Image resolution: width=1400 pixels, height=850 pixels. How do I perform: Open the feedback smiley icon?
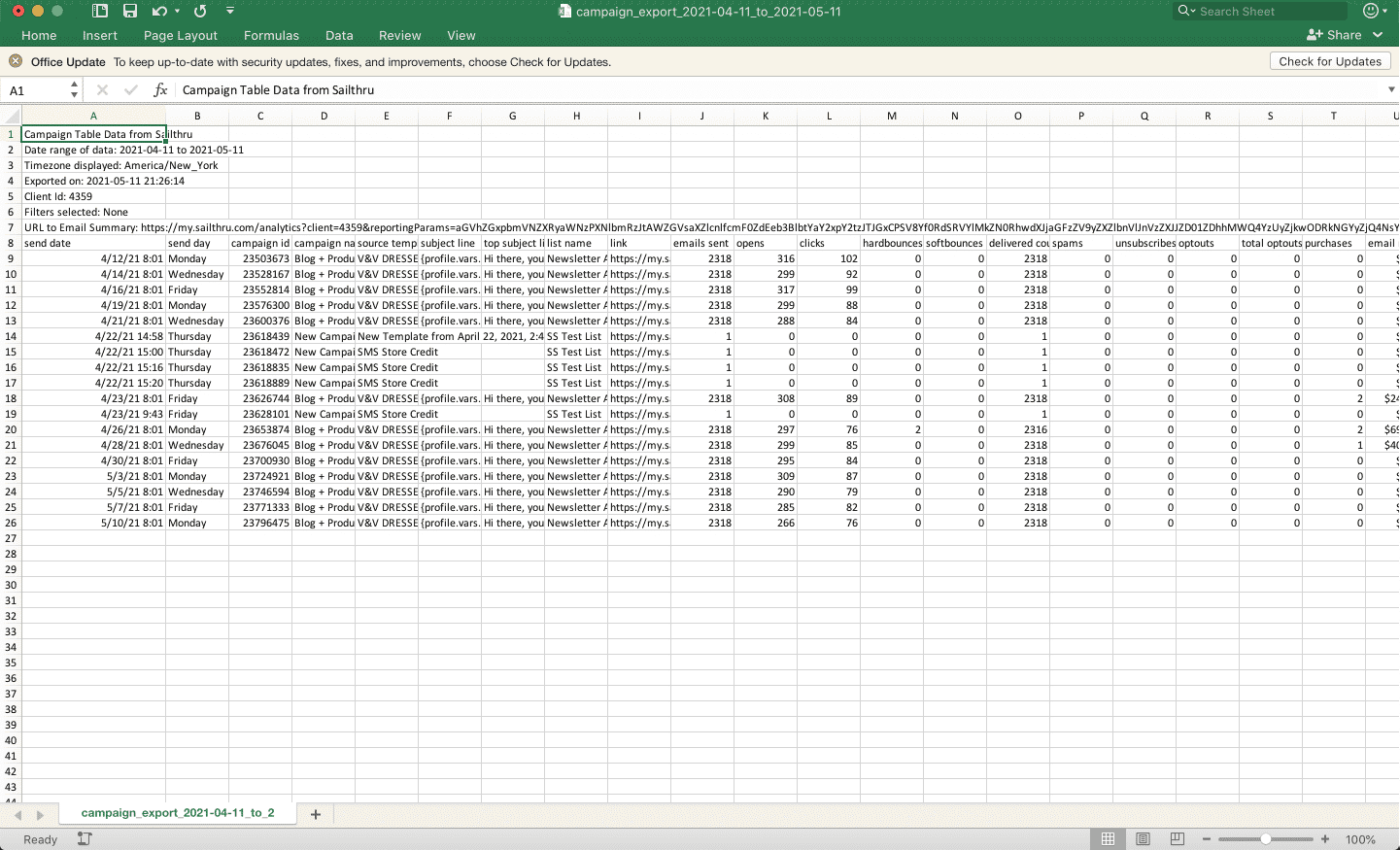pyautogui.click(x=1370, y=11)
